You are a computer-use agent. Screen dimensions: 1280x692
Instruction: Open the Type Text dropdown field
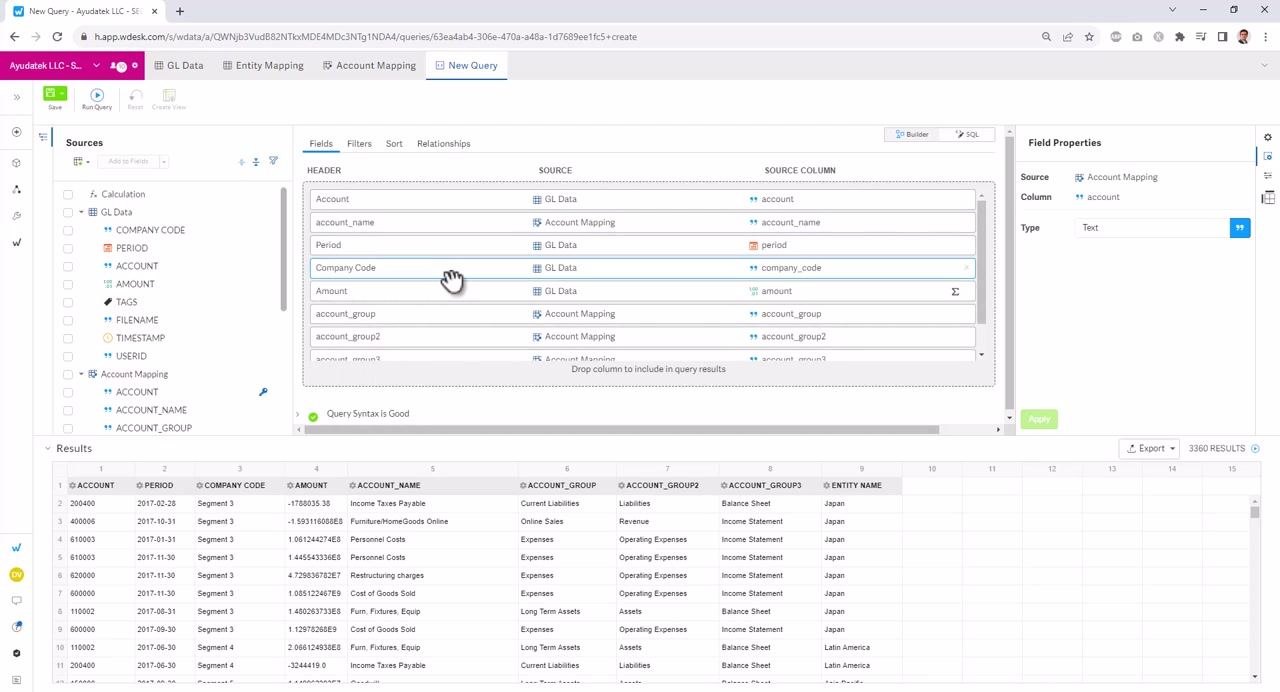pos(1153,228)
